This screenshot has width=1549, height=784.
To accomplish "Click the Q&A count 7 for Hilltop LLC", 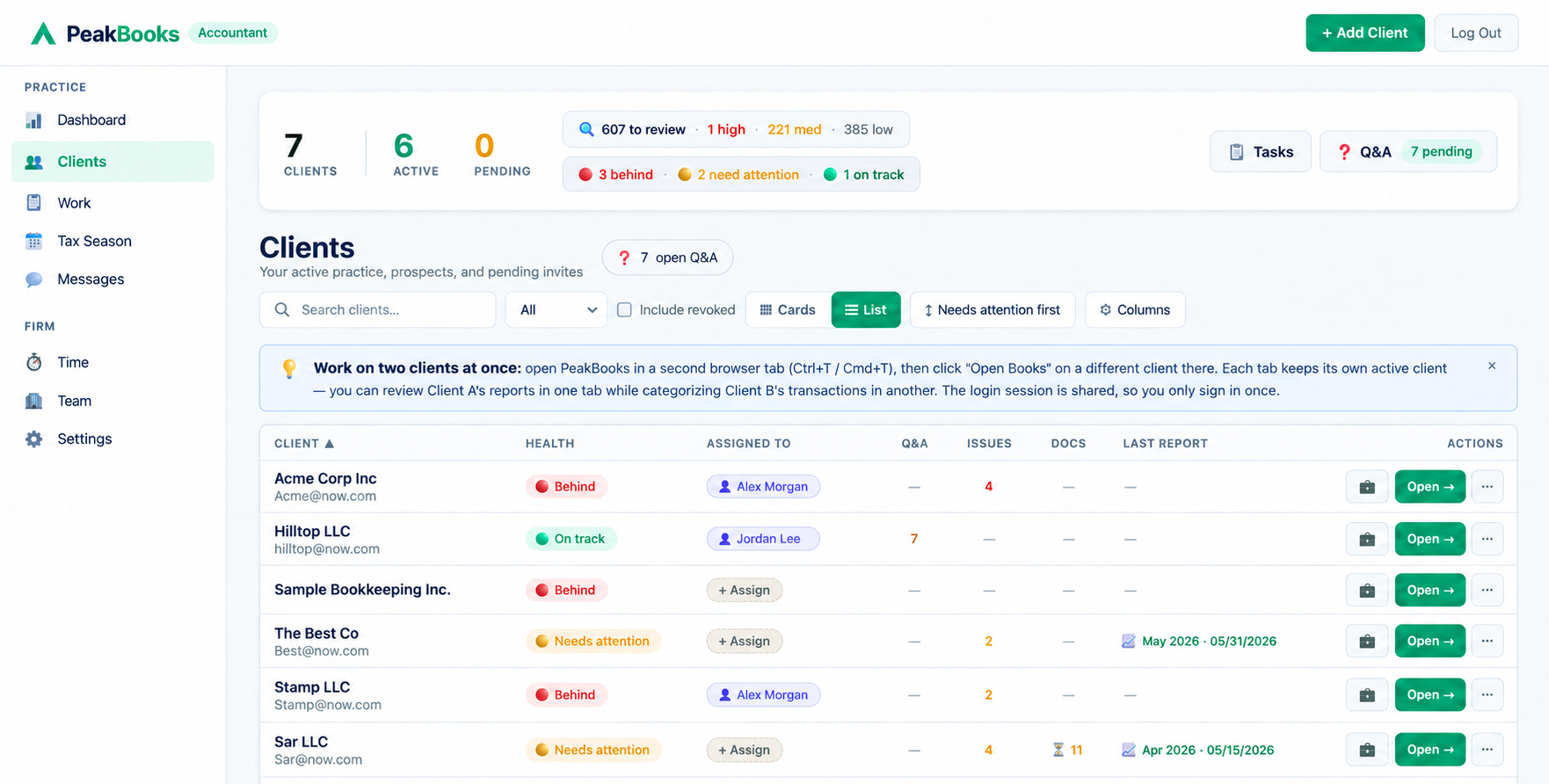I will pos(914,539).
